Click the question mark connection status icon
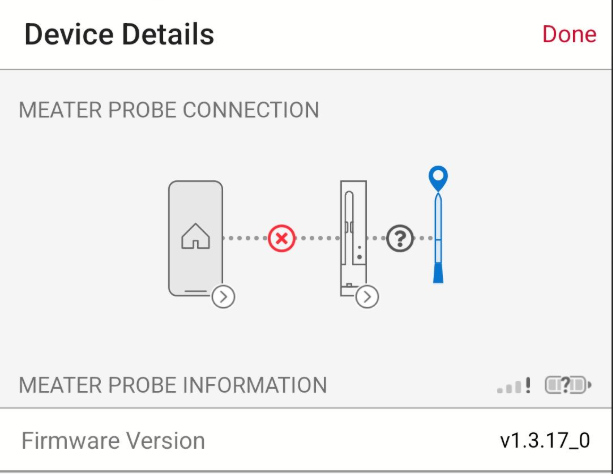 [400, 238]
